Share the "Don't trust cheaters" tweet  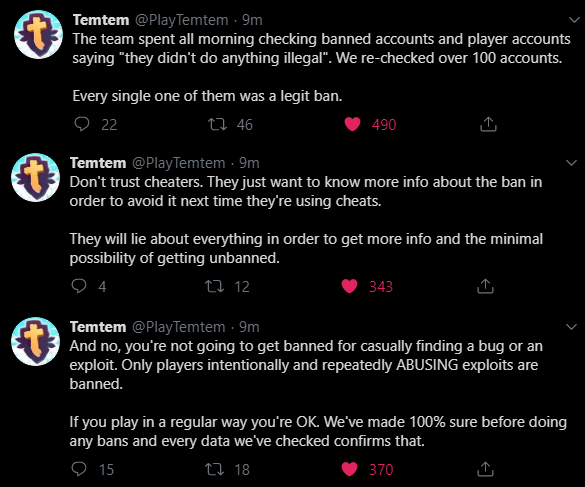(x=485, y=286)
